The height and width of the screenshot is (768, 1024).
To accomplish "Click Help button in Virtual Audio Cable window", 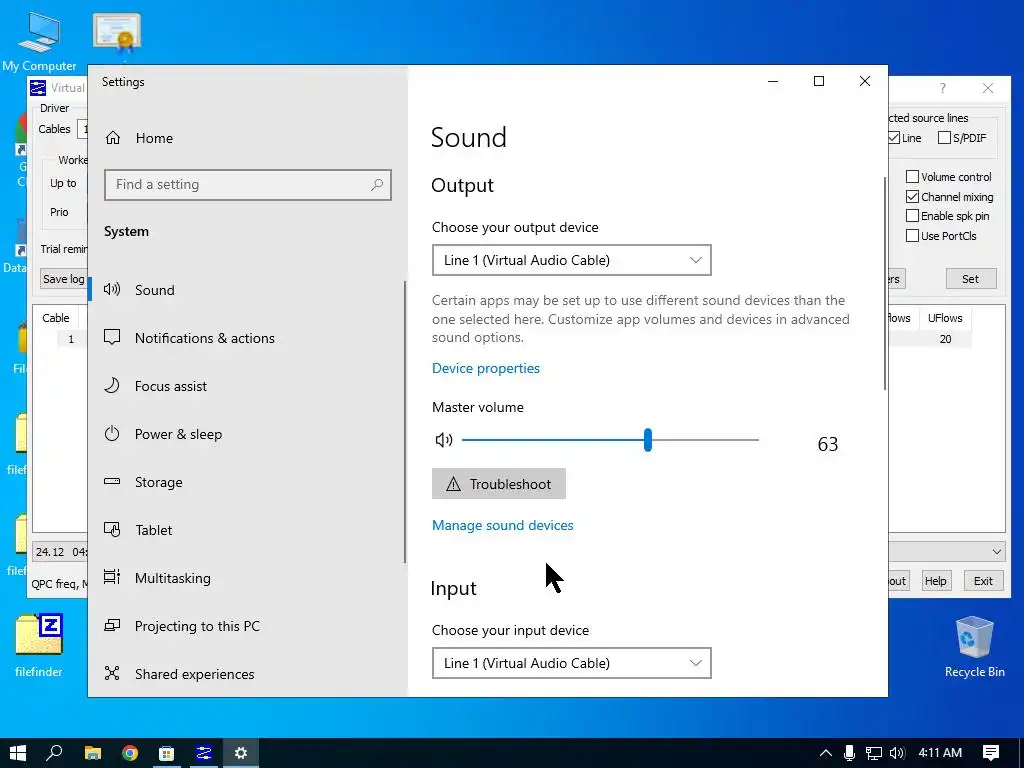I will 935,581.
